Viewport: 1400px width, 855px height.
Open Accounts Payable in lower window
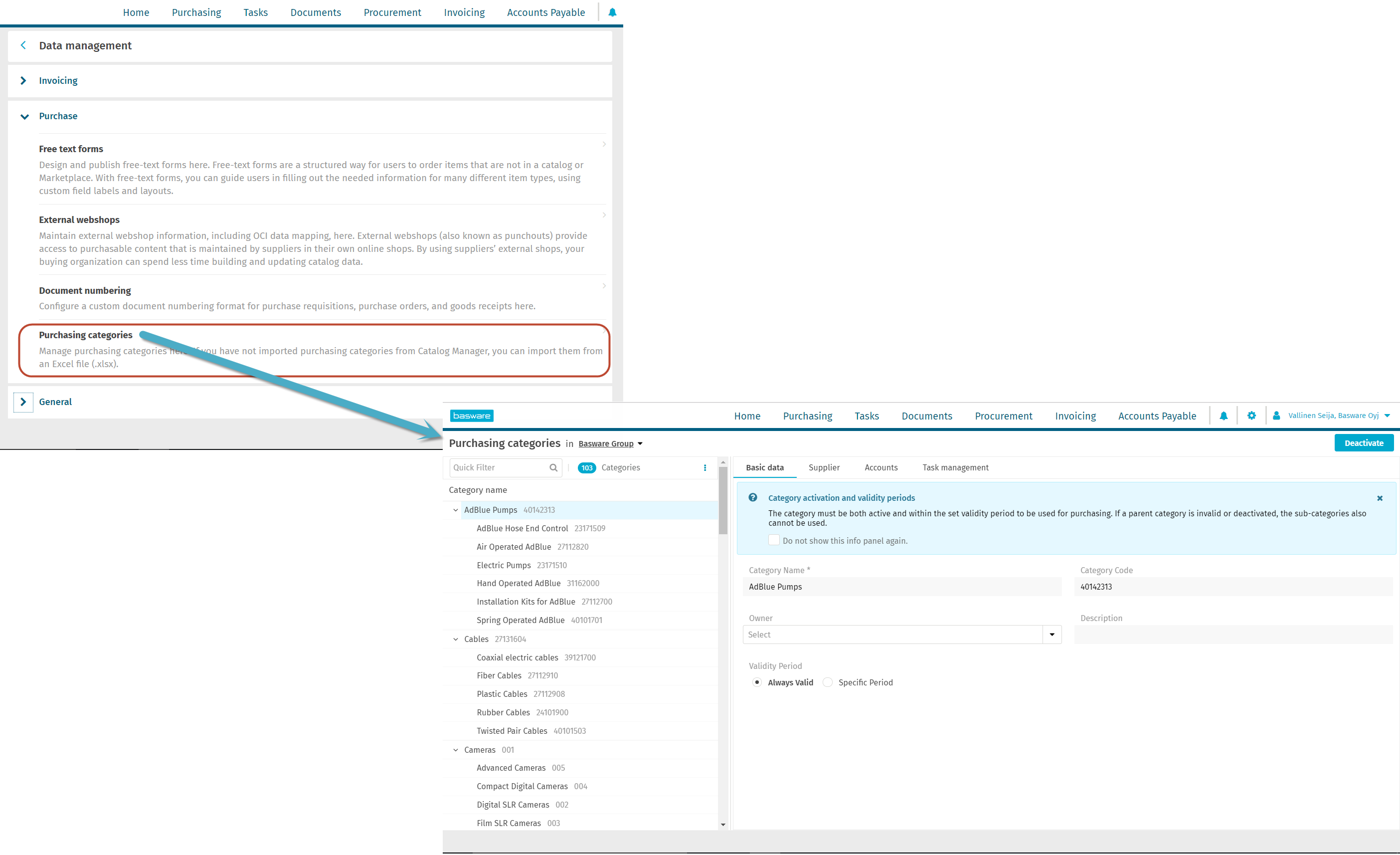pos(1157,416)
